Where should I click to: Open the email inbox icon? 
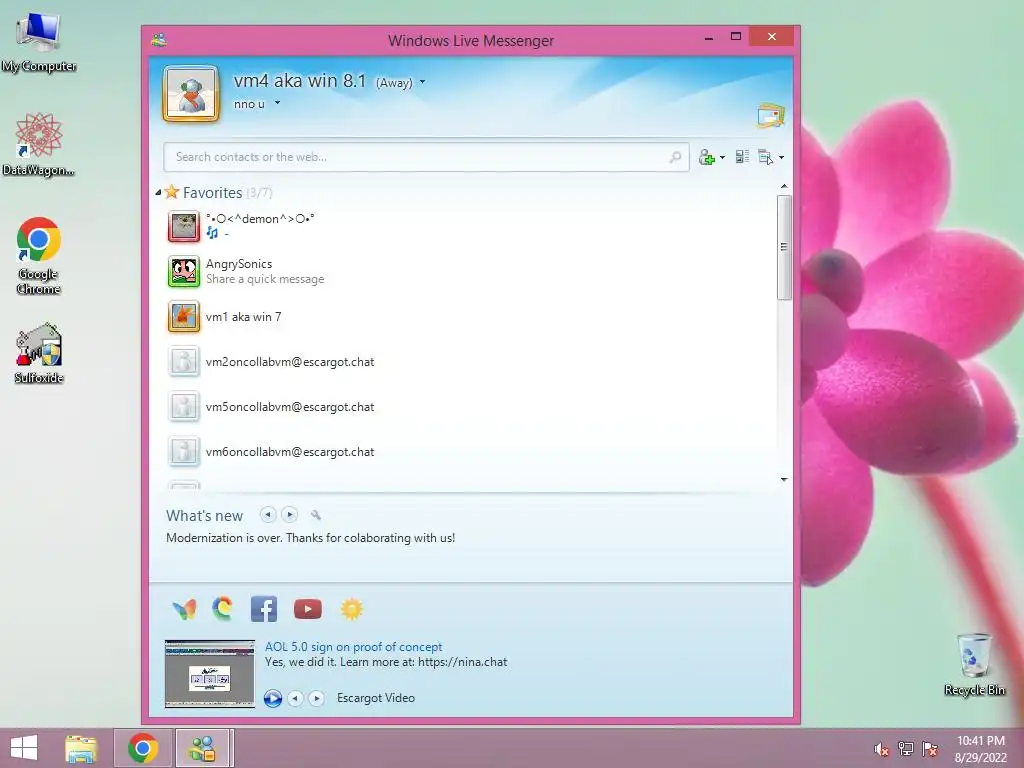pos(771,116)
